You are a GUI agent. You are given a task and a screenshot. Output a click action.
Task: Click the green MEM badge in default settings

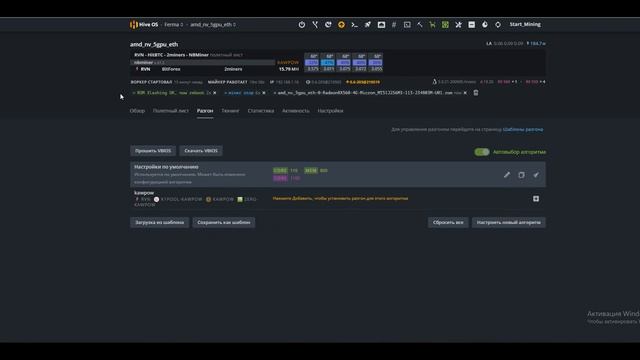[x=311, y=170]
